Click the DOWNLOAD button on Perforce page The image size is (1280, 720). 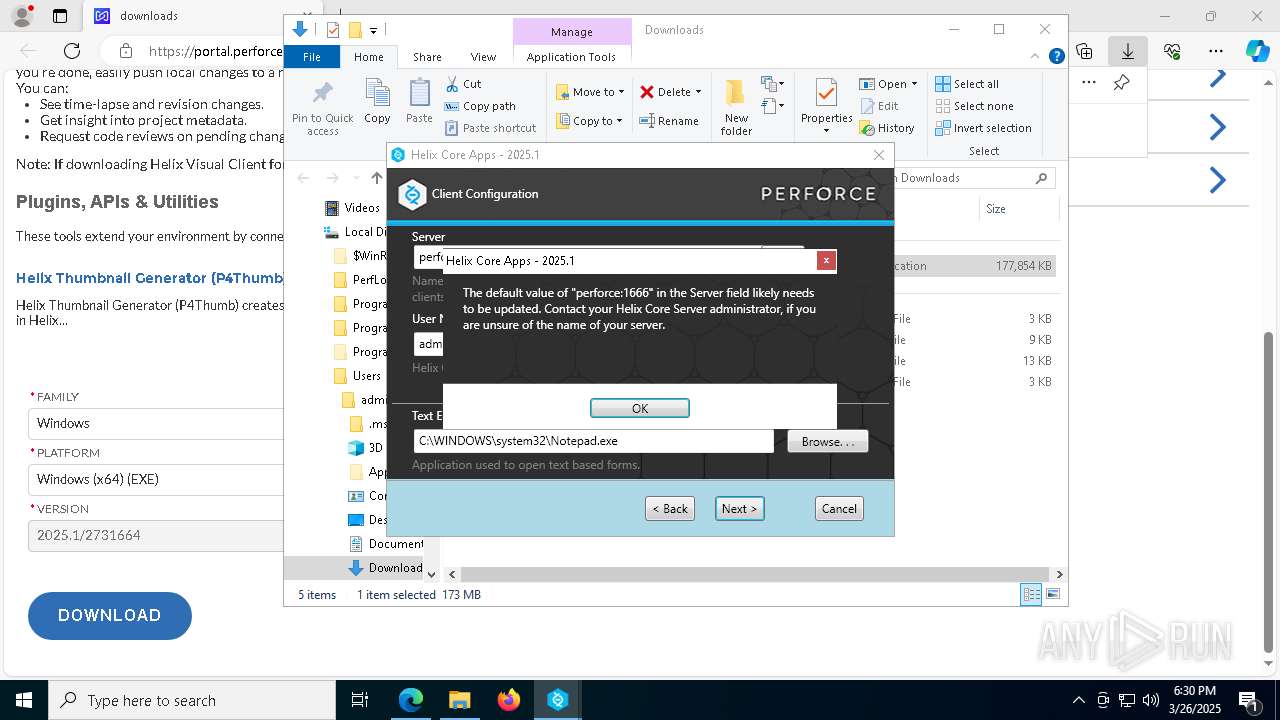(x=110, y=616)
